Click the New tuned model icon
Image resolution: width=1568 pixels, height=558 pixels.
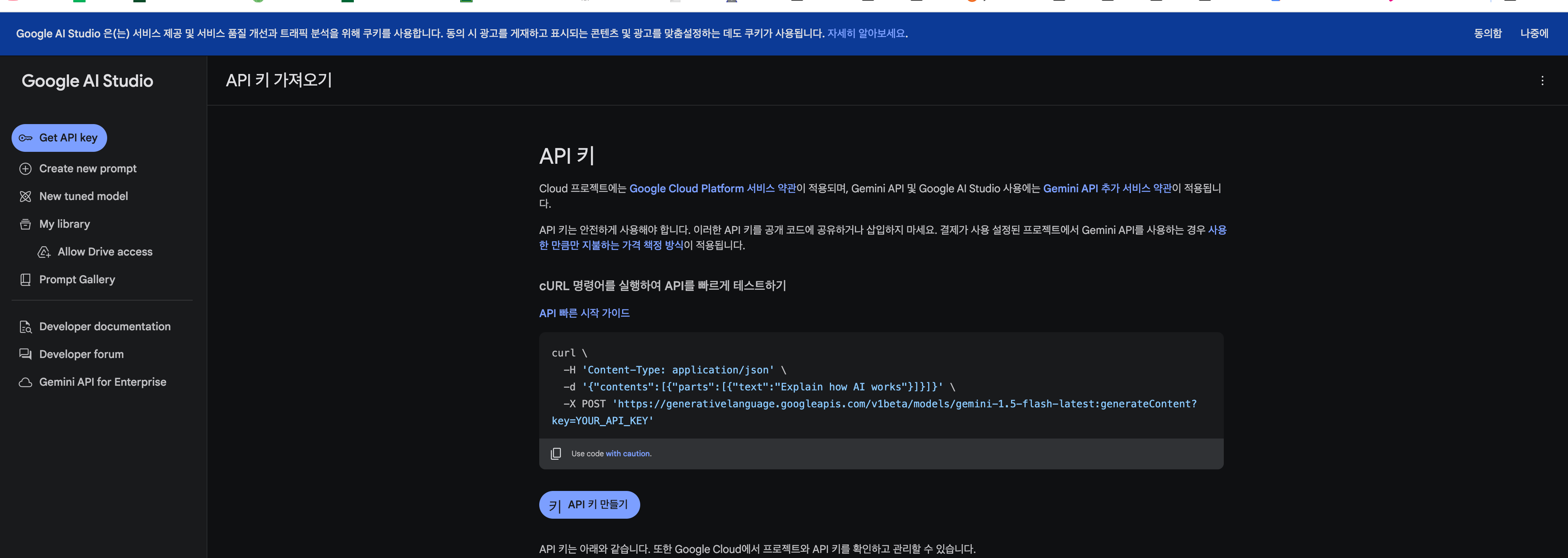coord(25,197)
